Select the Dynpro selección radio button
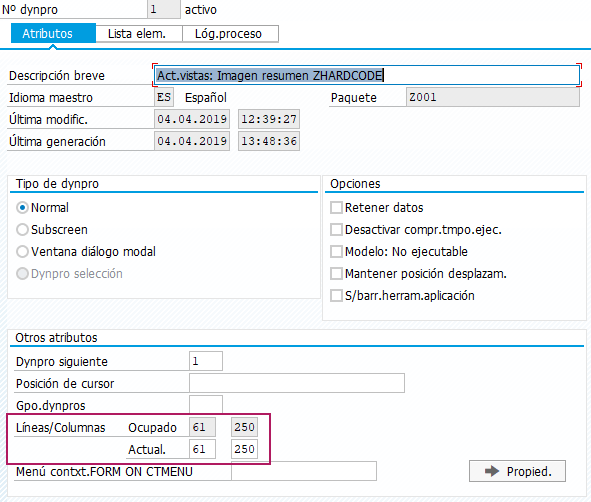 click(22, 274)
